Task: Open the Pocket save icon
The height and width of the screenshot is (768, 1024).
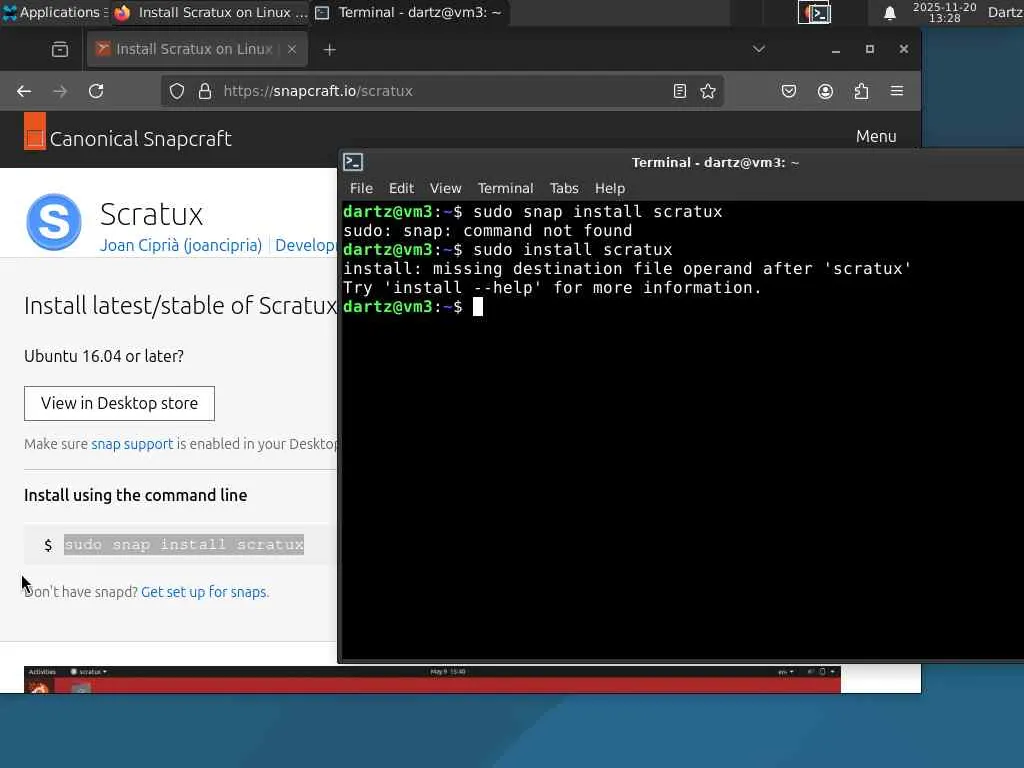Action: (x=789, y=91)
